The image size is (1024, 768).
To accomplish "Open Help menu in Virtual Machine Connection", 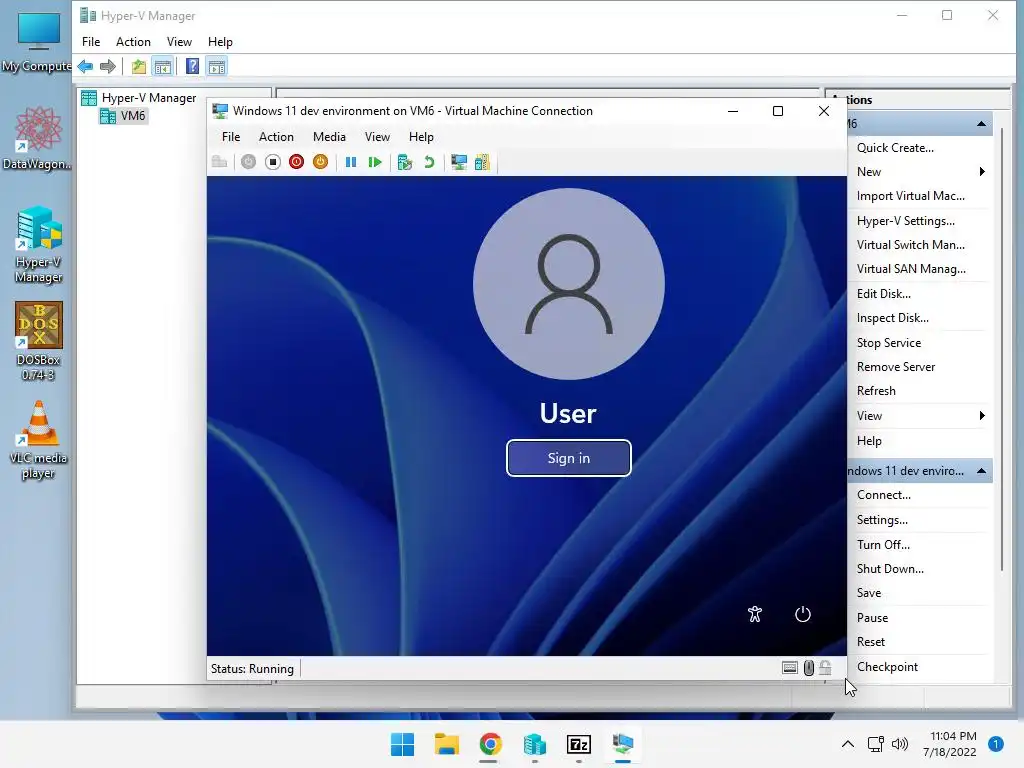I will tap(421, 137).
